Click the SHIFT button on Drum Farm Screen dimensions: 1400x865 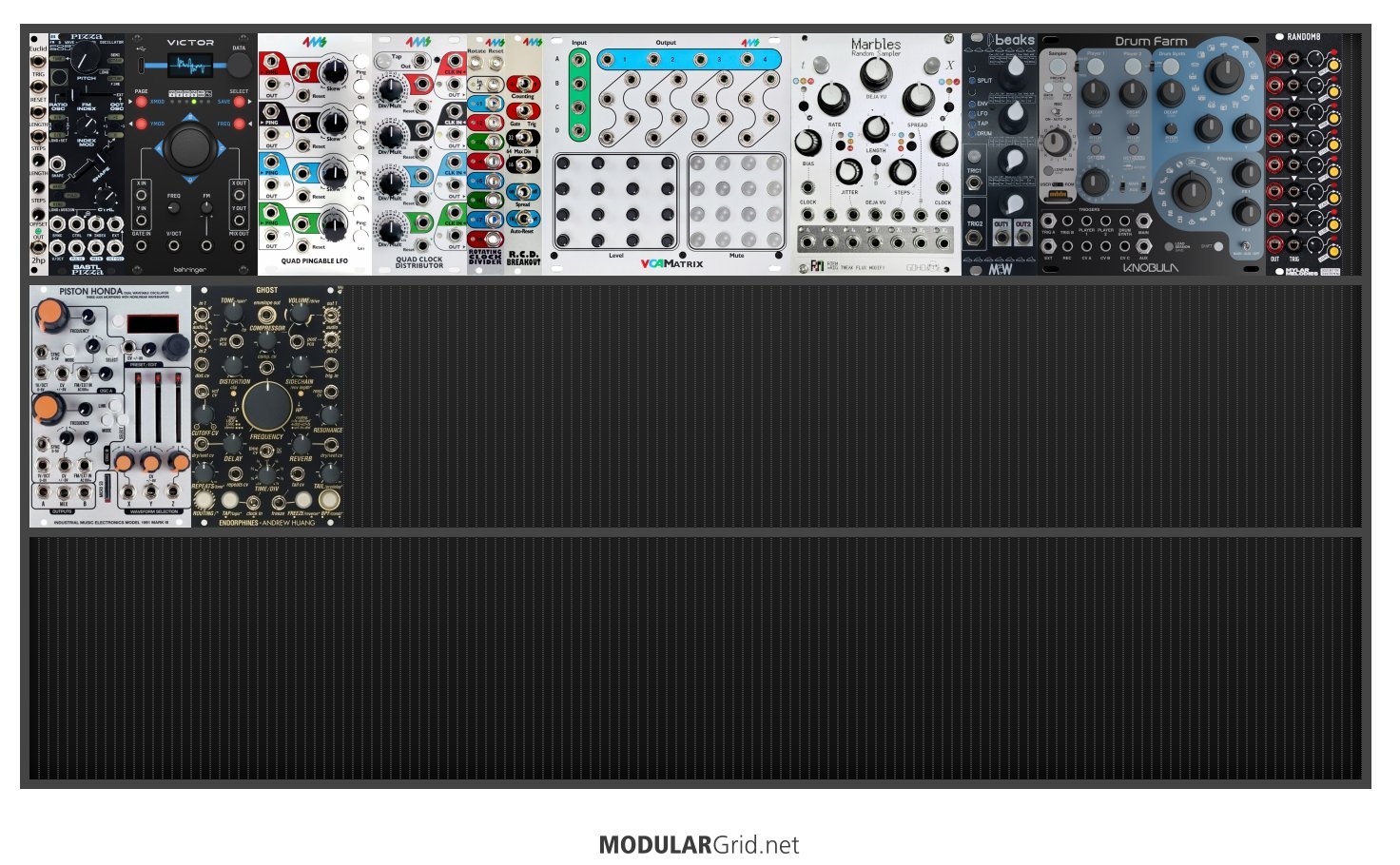[1219, 247]
